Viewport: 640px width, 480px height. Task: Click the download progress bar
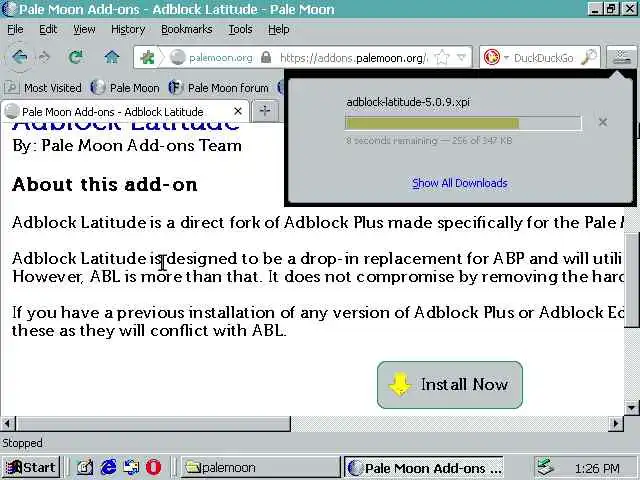[x=463, y=123]
